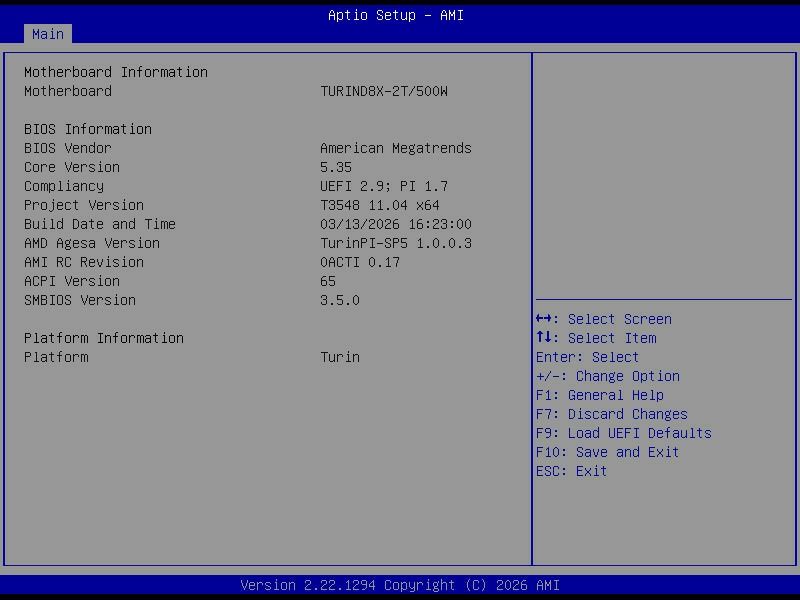Select the Project Version label
Image resolution: width=800 pixels, height=600 pixels.
(x=84, y=205)
